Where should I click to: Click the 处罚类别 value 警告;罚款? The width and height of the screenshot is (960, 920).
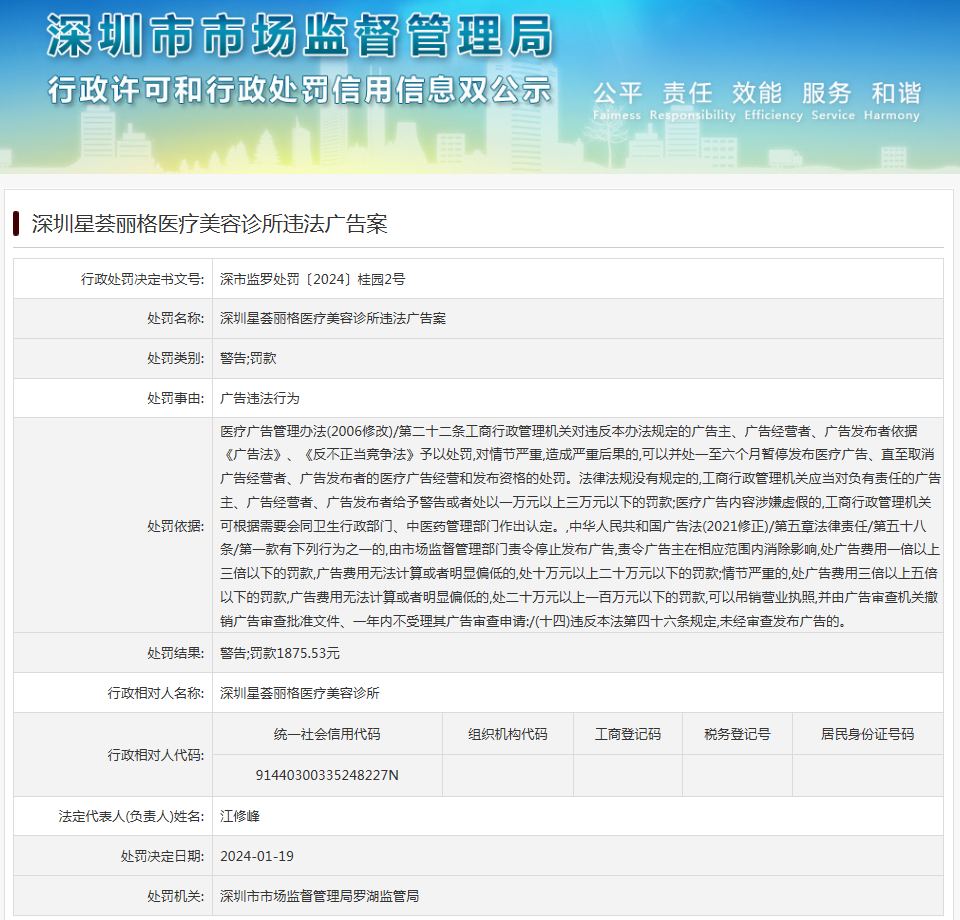point(249,358)
